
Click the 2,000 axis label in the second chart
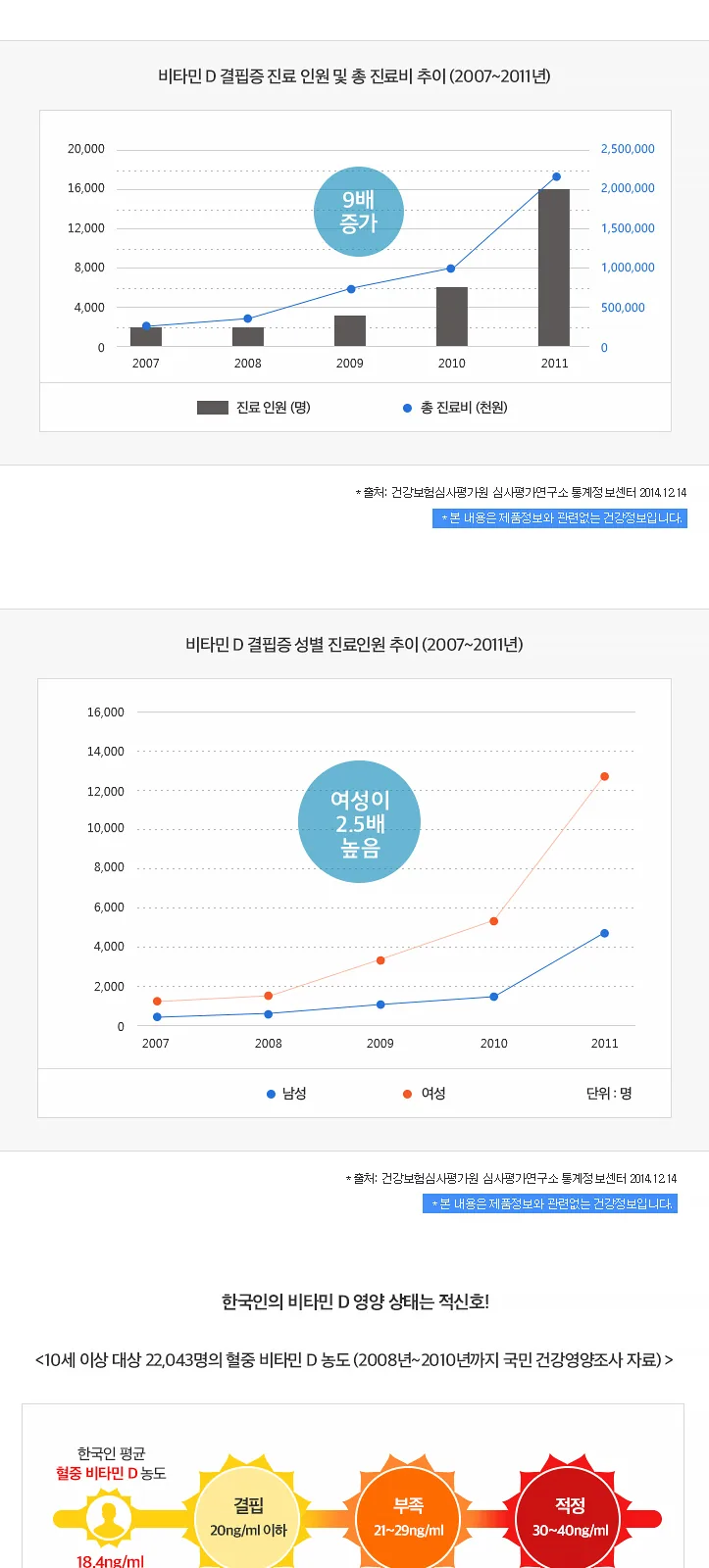point(109,987)
